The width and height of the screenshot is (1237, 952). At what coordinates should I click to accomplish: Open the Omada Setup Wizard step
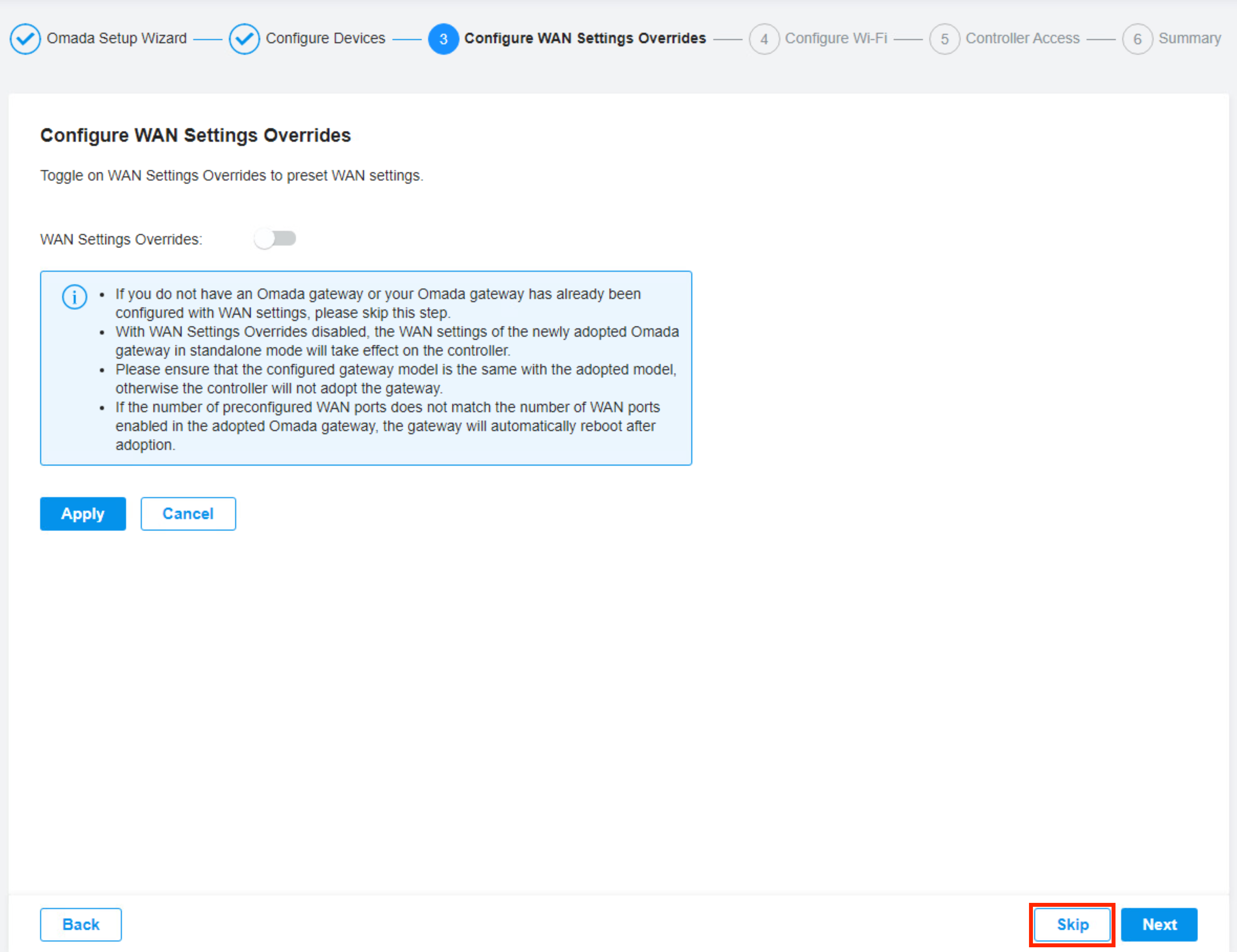(x=116, y=38)
